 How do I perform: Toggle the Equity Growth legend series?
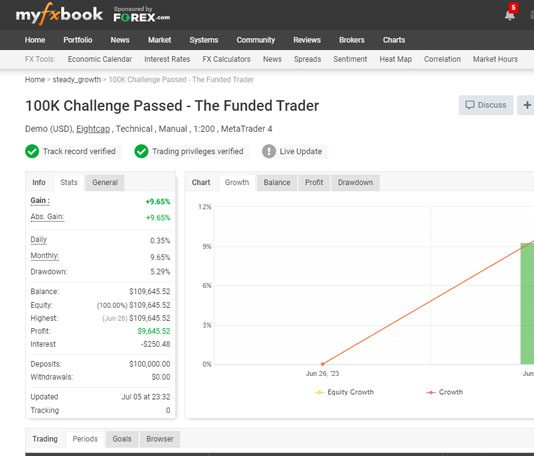(x=344, y=392)
